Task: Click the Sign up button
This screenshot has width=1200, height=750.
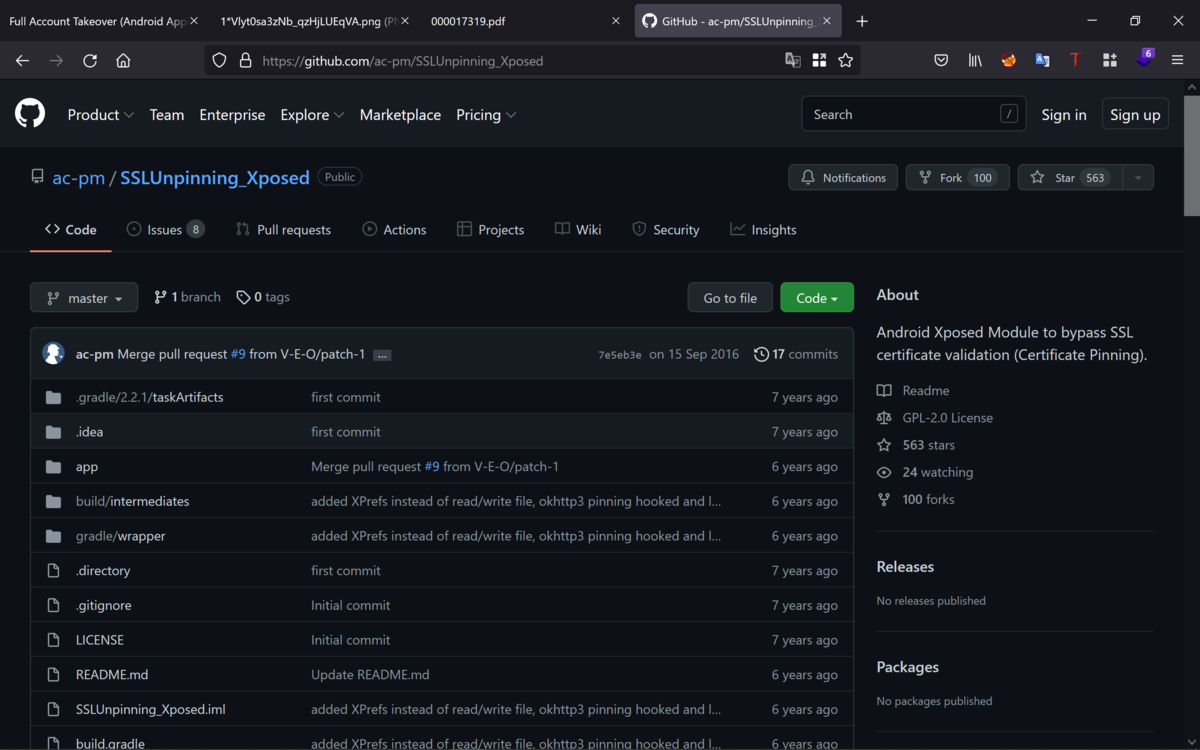Action: pyautogui.click(x=1135, y=115)
